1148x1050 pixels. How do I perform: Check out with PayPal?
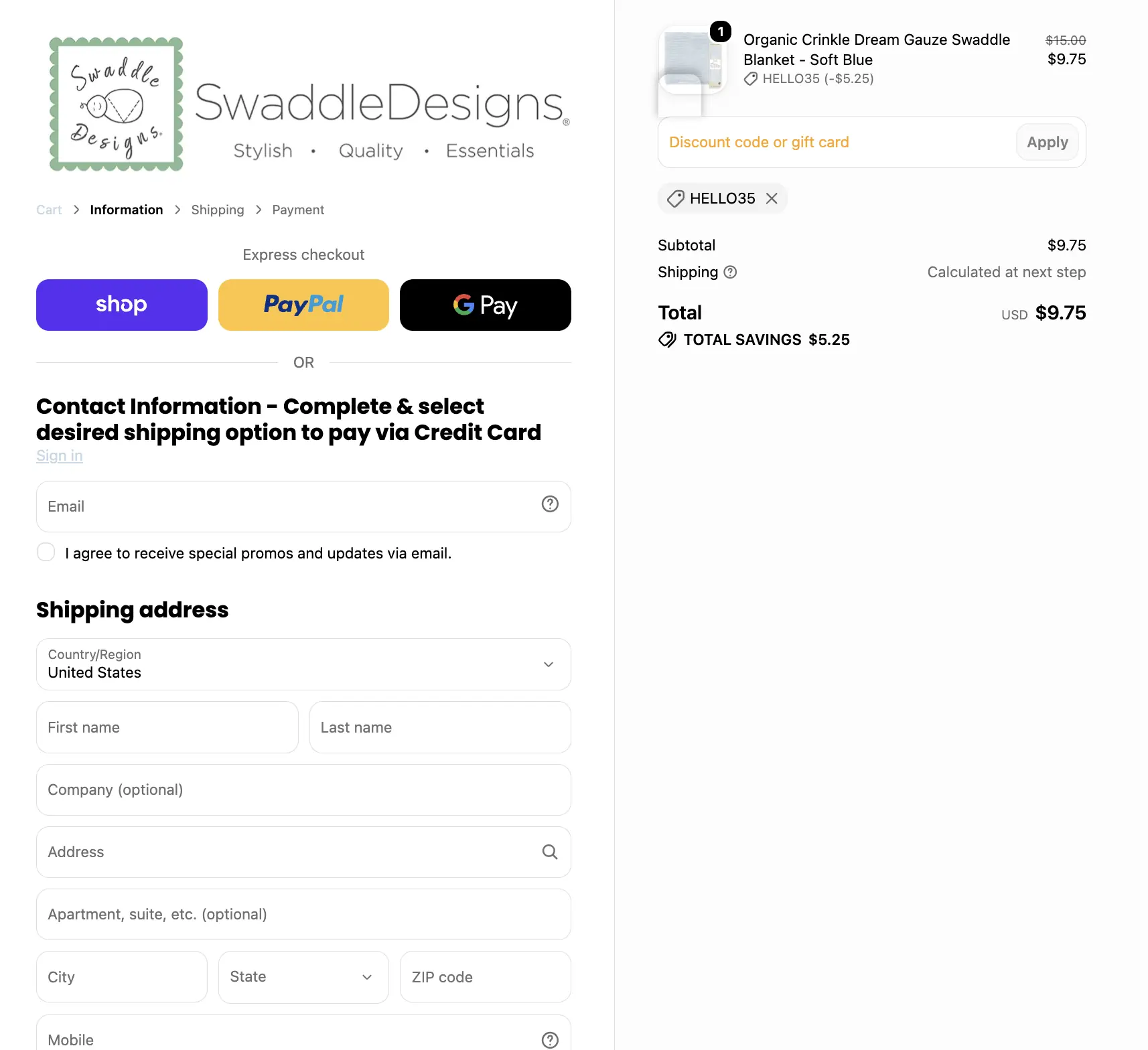(x=303, y=305)
